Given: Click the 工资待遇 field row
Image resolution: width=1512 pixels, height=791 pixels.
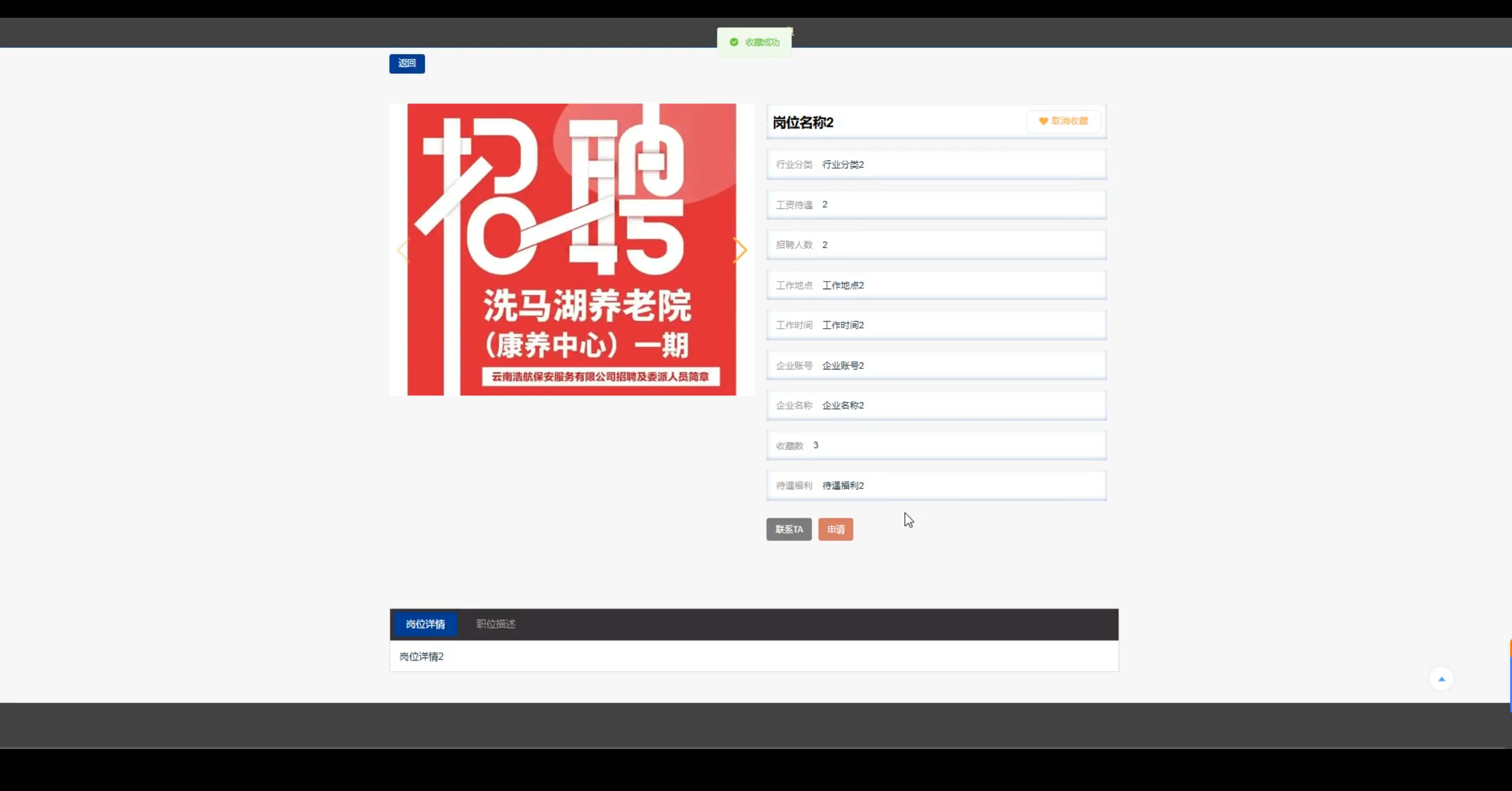Looking at the screenshot, I should coord(936,205).
